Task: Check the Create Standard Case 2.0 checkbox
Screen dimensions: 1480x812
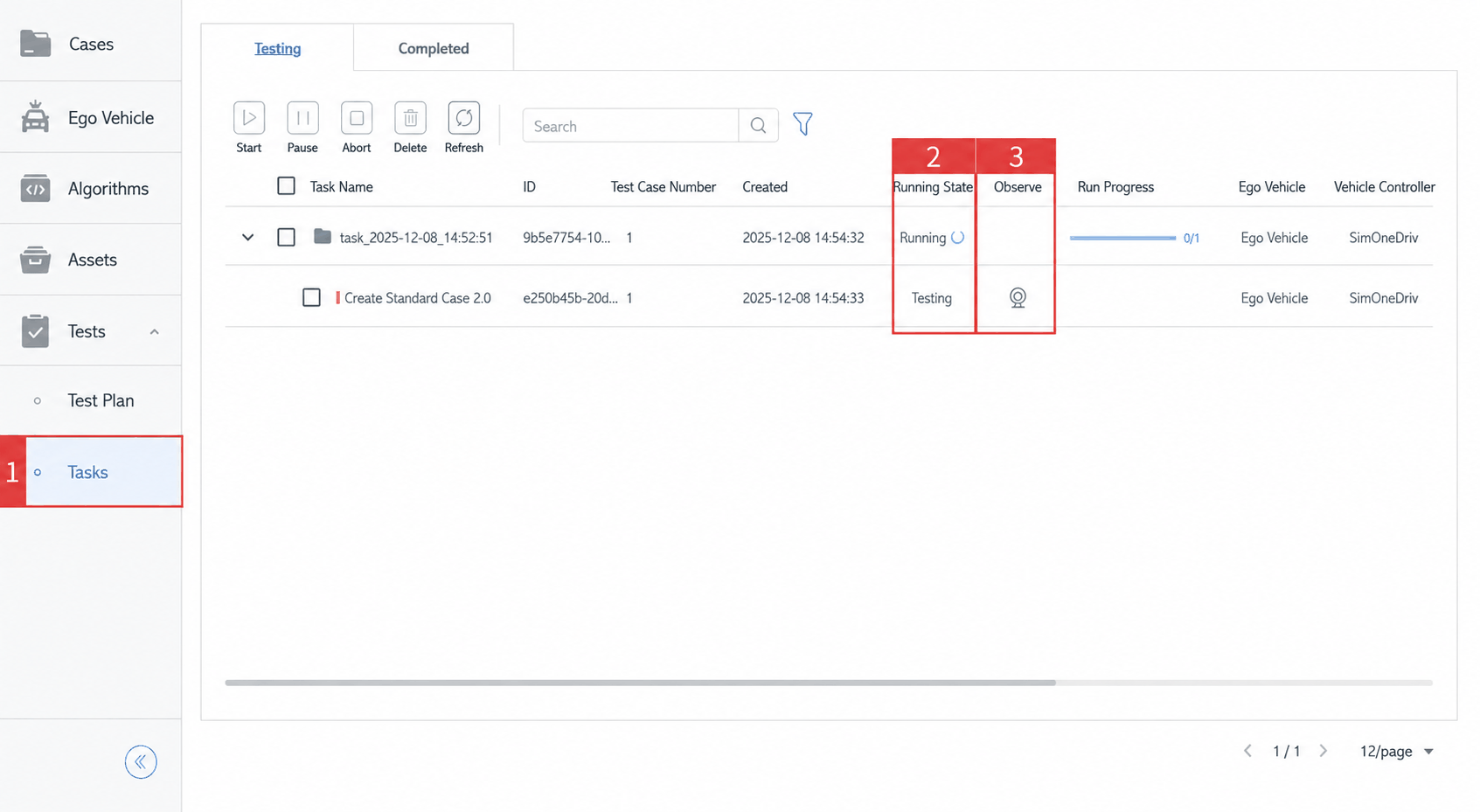Action: click(311, 297)
